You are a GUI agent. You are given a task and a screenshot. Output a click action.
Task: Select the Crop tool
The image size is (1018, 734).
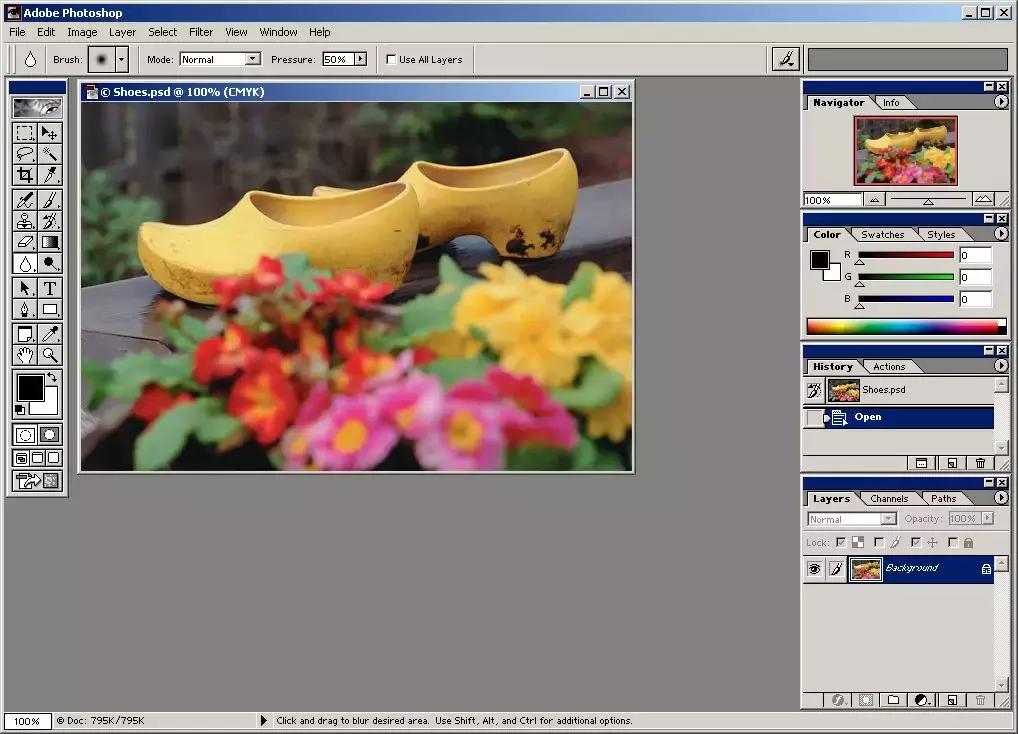25,176
